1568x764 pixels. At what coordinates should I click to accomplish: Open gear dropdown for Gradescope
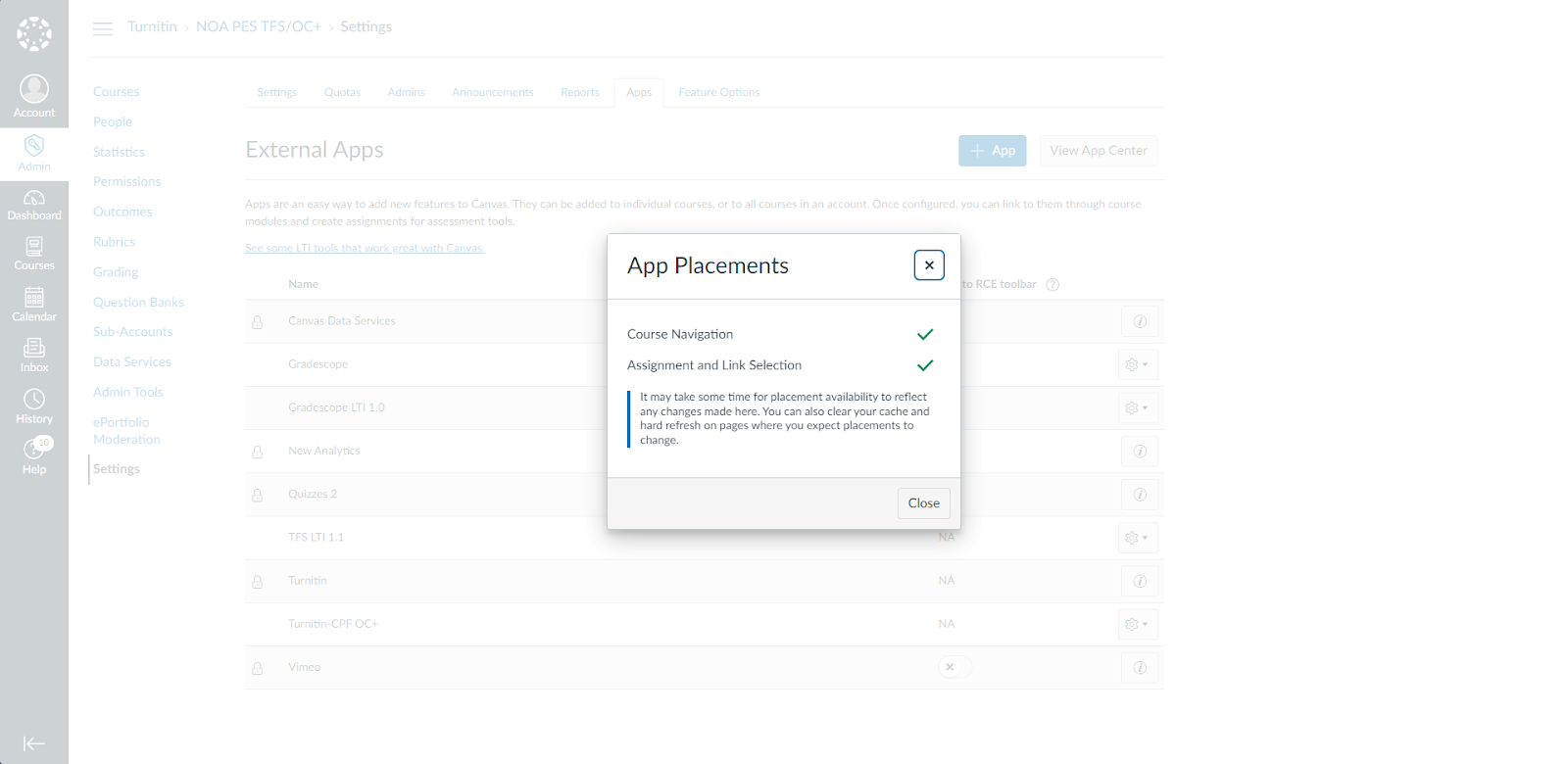point(1138,365)
